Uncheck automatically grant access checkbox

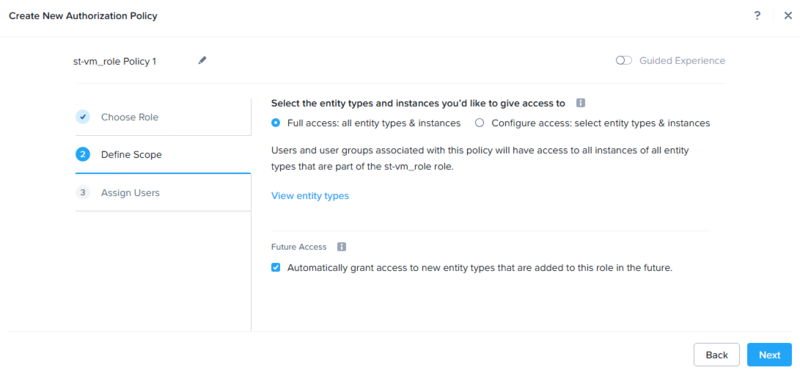coord(276,267)
